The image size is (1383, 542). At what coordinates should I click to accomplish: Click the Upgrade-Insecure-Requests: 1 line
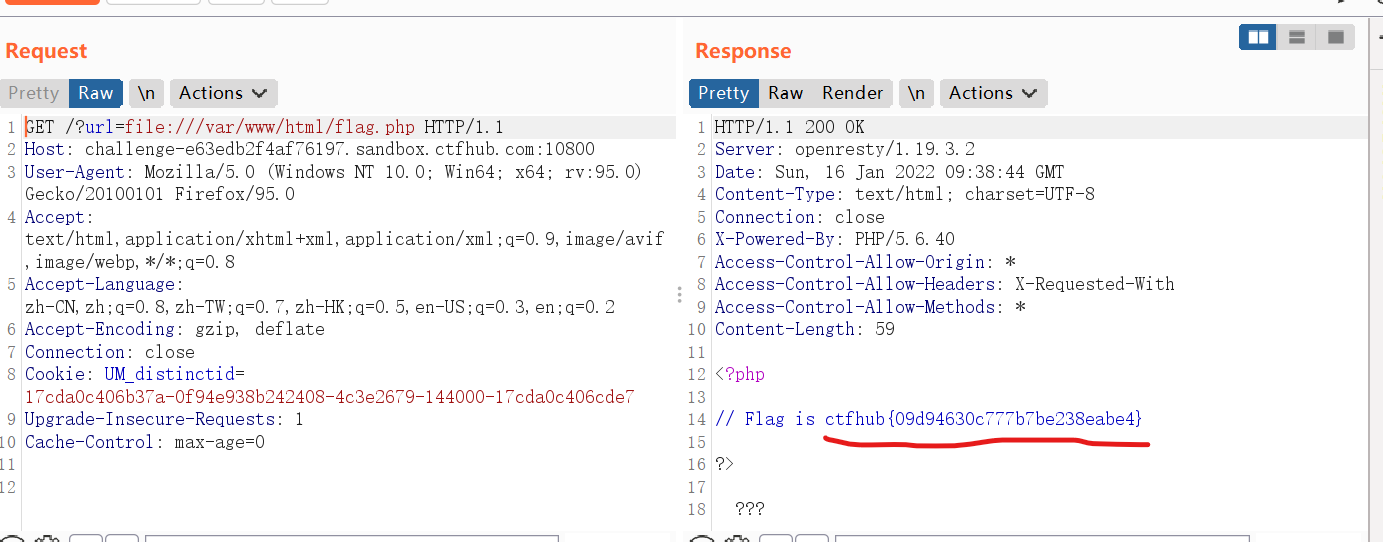[164, 419]
